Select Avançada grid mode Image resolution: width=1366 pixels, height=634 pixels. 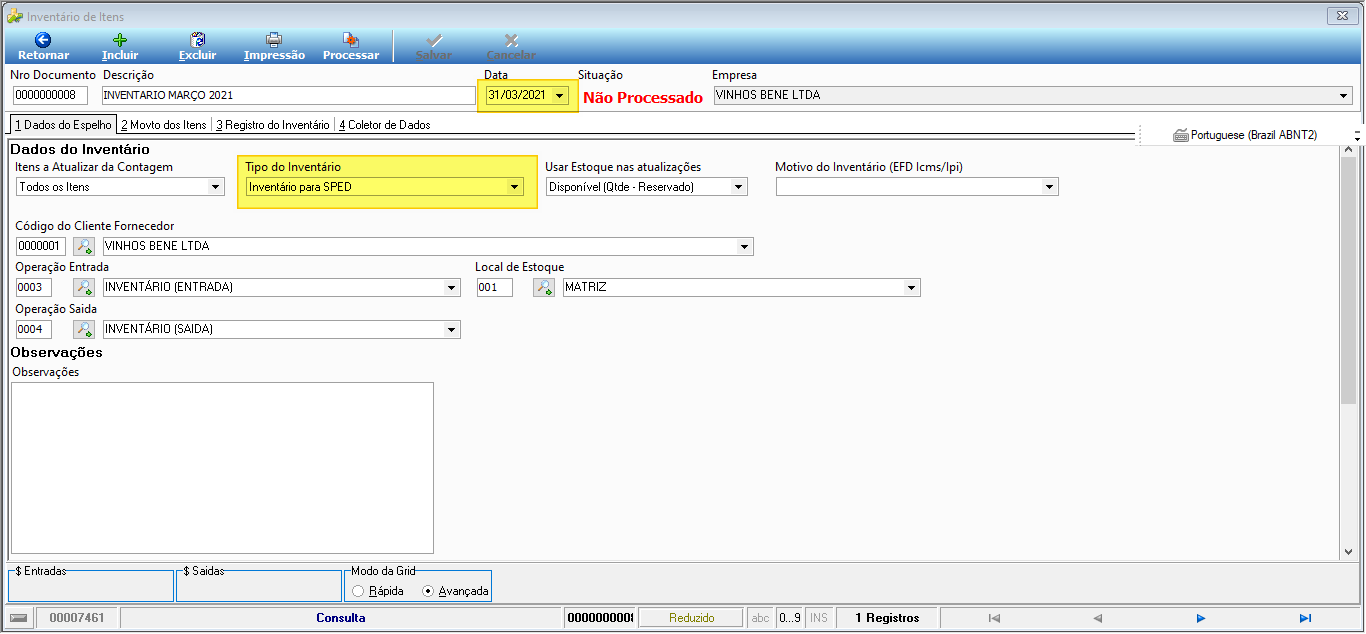point(429,591)
